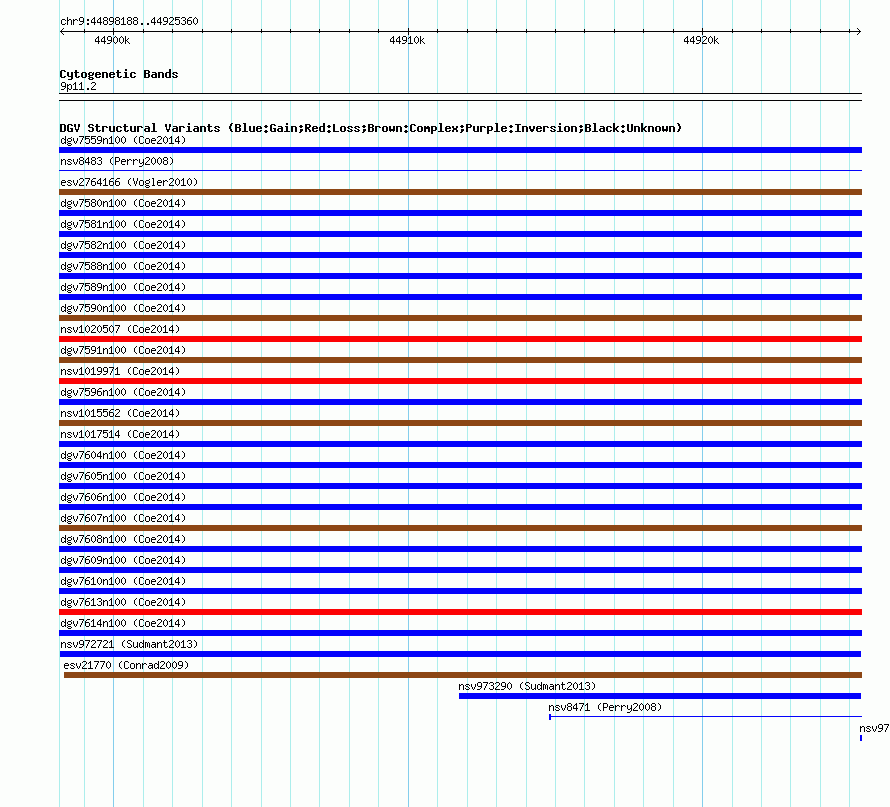Select the blue bar of nsv972721
The width and height of the screenshot is (890, 807).
[x=460, y=654]
